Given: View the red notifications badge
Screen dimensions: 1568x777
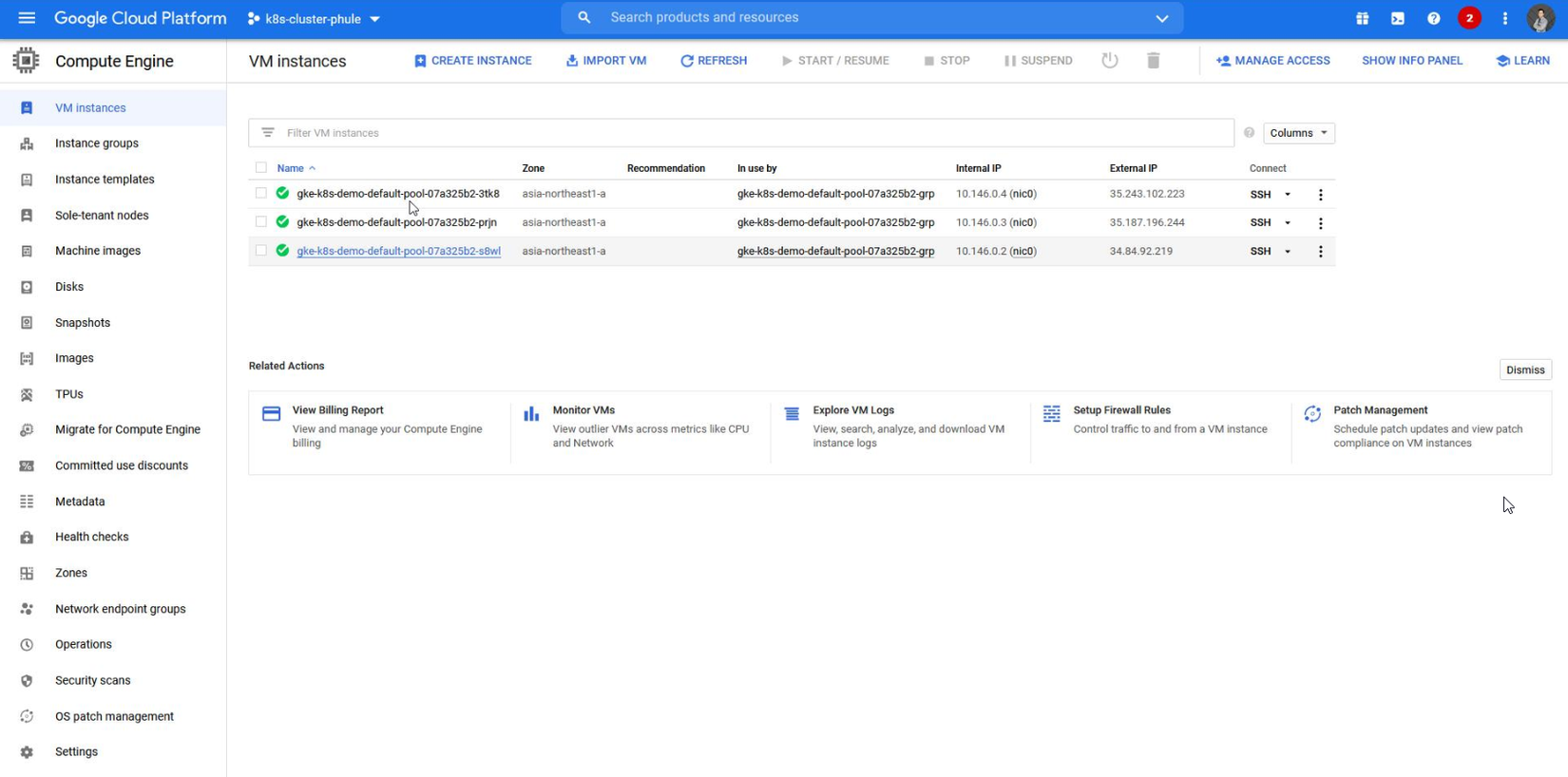Looking at the screenshot, I should point(1469,18).
